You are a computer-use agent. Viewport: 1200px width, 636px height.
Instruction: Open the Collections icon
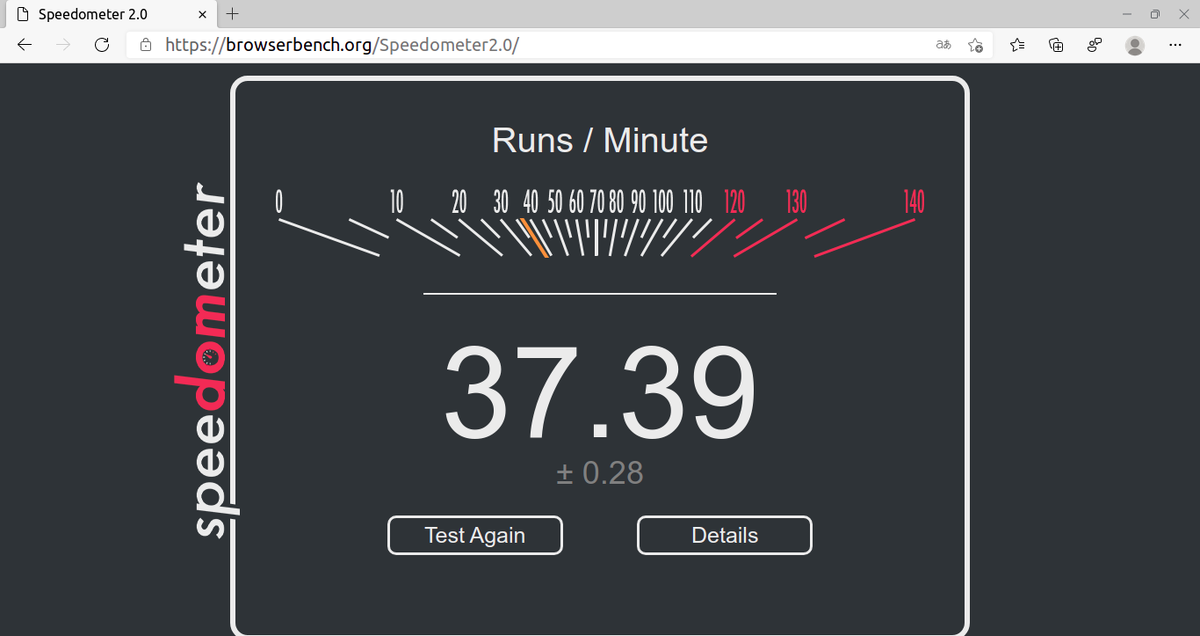point(1056,45)
